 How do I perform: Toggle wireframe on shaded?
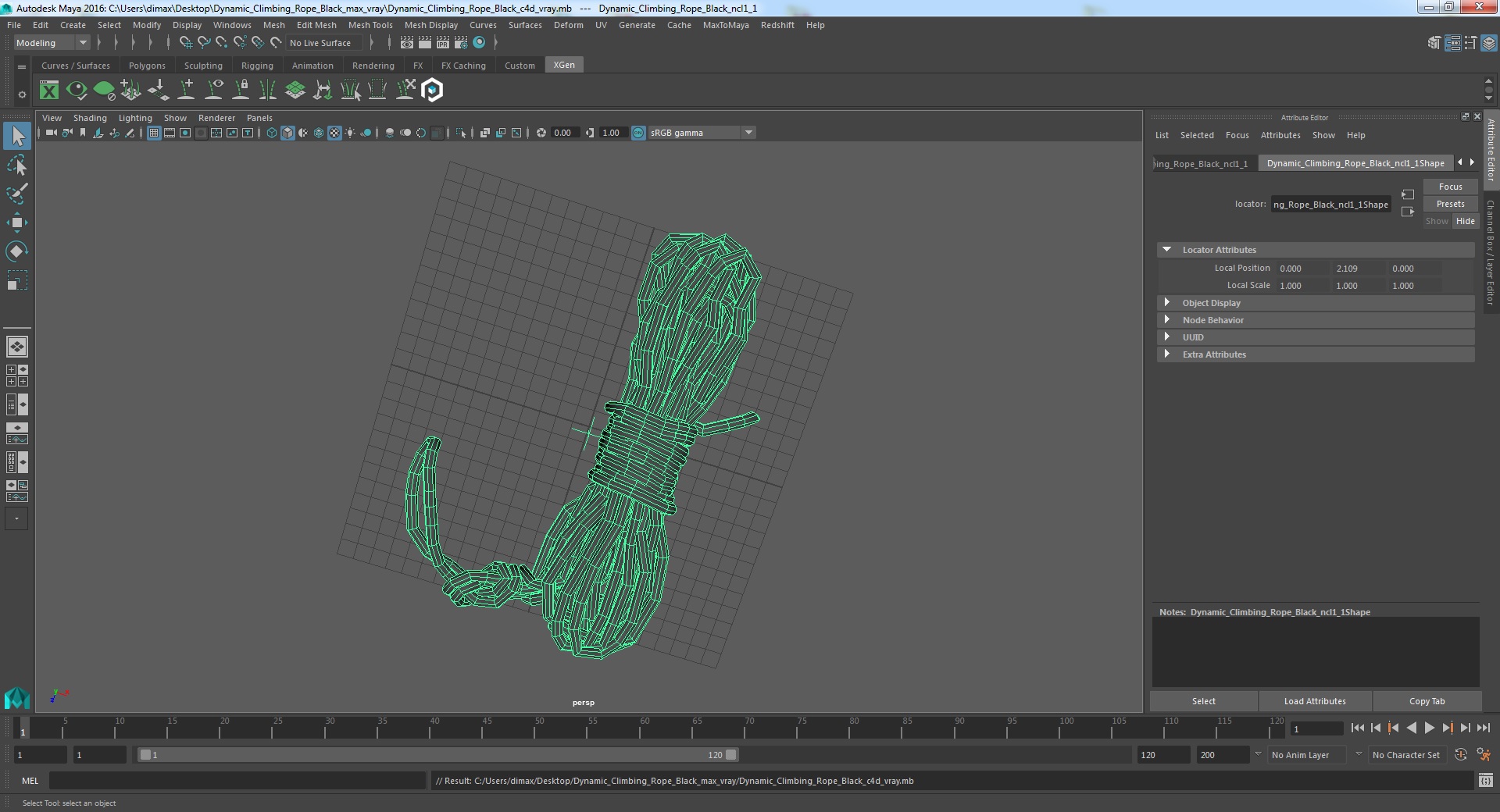319,133
